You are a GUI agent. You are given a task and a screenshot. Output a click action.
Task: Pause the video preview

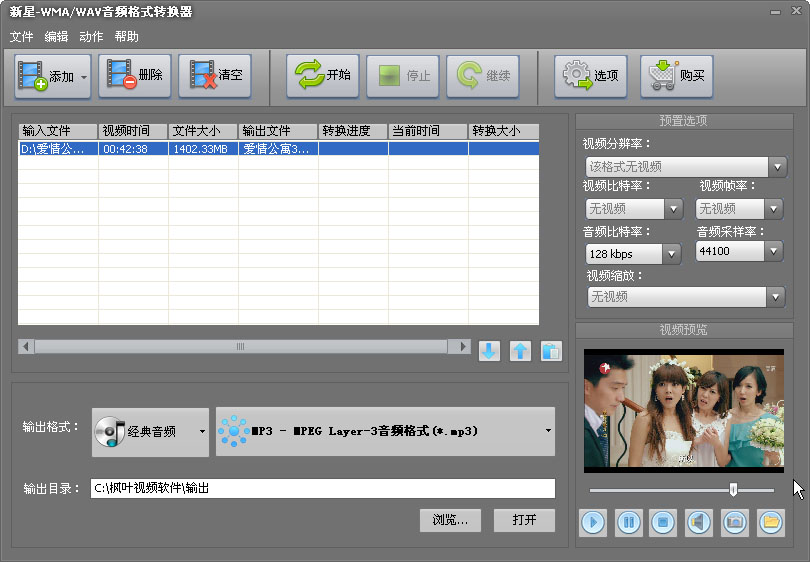[x=629, y=521]
